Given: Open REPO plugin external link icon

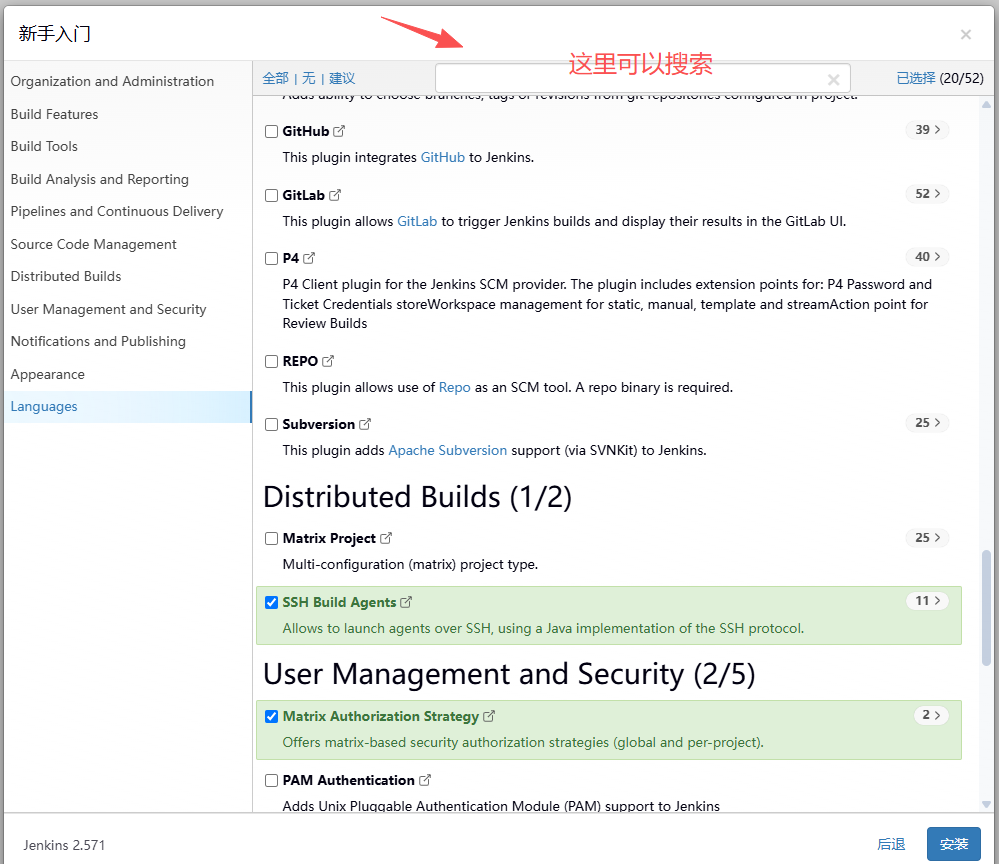Looking at the screenshot, I should click(x=328, y=361).
